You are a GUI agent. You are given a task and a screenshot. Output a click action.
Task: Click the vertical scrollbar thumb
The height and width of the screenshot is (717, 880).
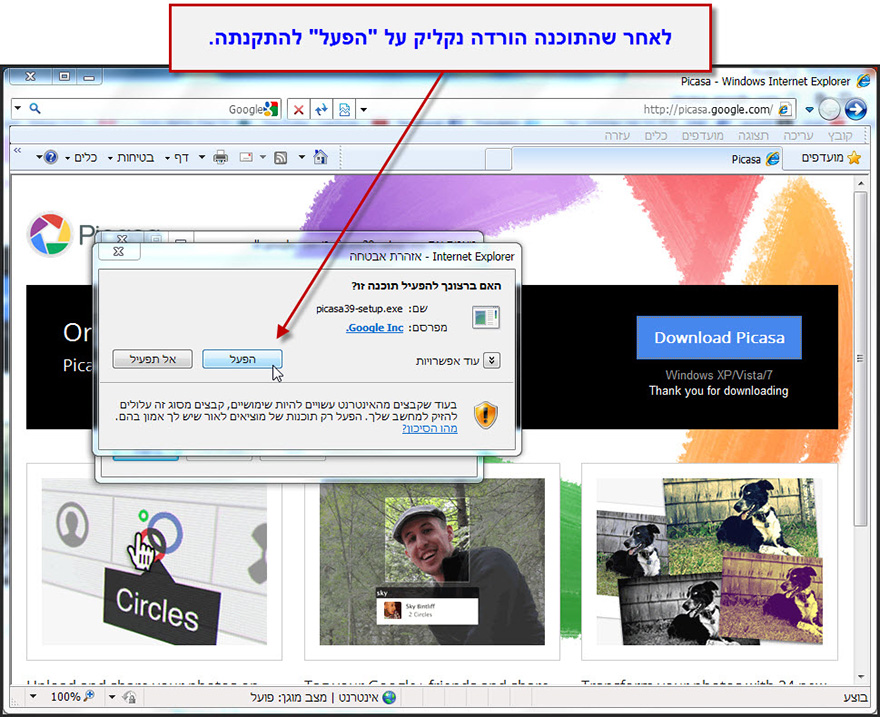click(x=860, y=358)
